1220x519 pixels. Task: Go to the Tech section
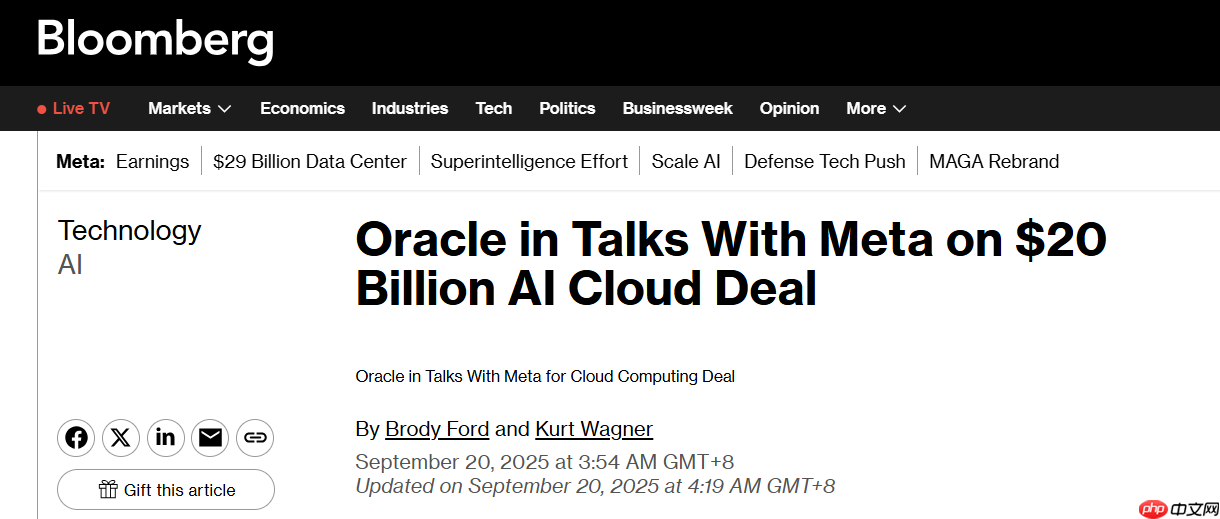(x=493, y=108)
